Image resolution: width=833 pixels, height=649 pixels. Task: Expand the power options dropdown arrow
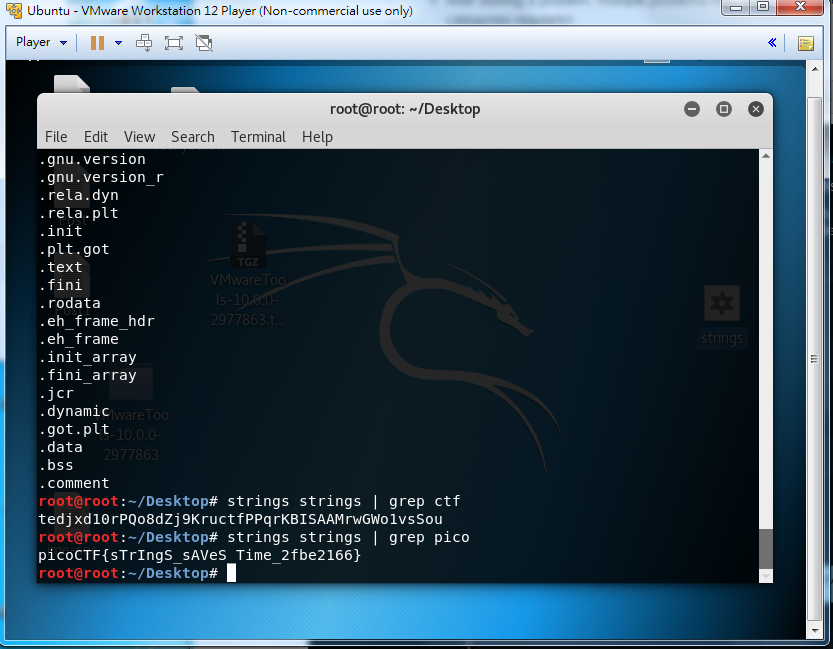118,43
